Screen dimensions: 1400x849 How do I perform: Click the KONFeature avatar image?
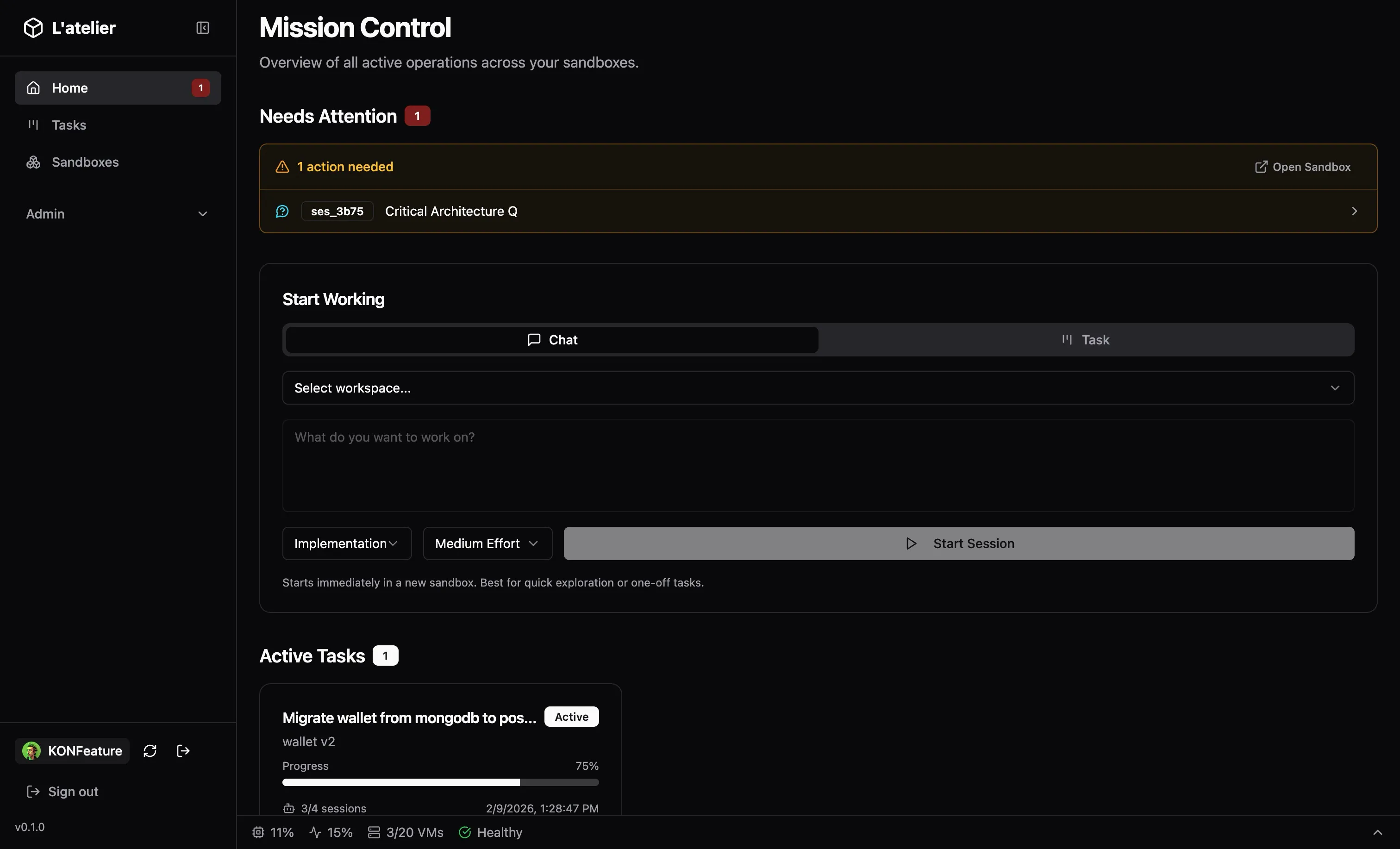click(x=31, y=750)
